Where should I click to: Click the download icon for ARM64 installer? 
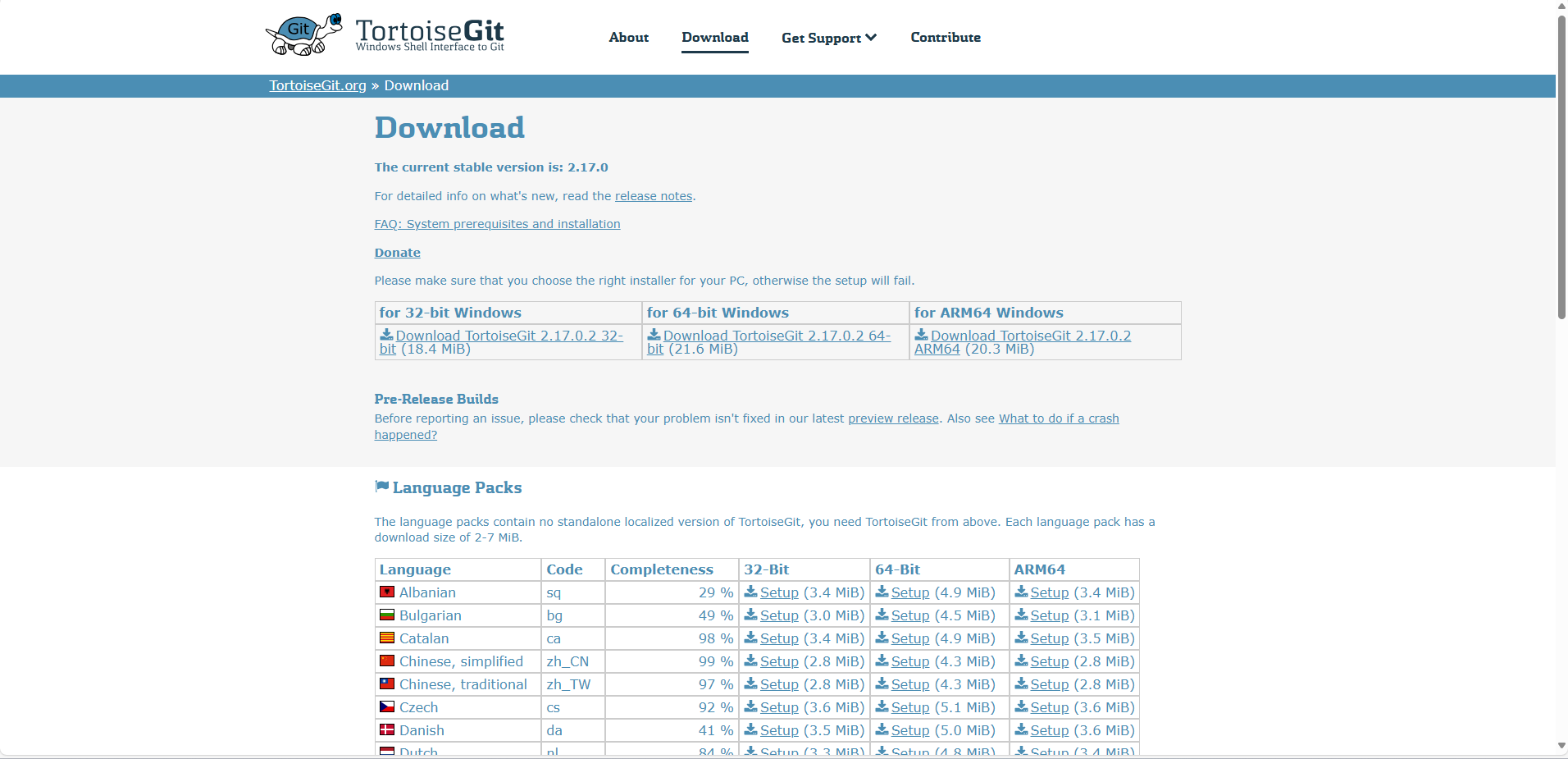tap(921, 335)
